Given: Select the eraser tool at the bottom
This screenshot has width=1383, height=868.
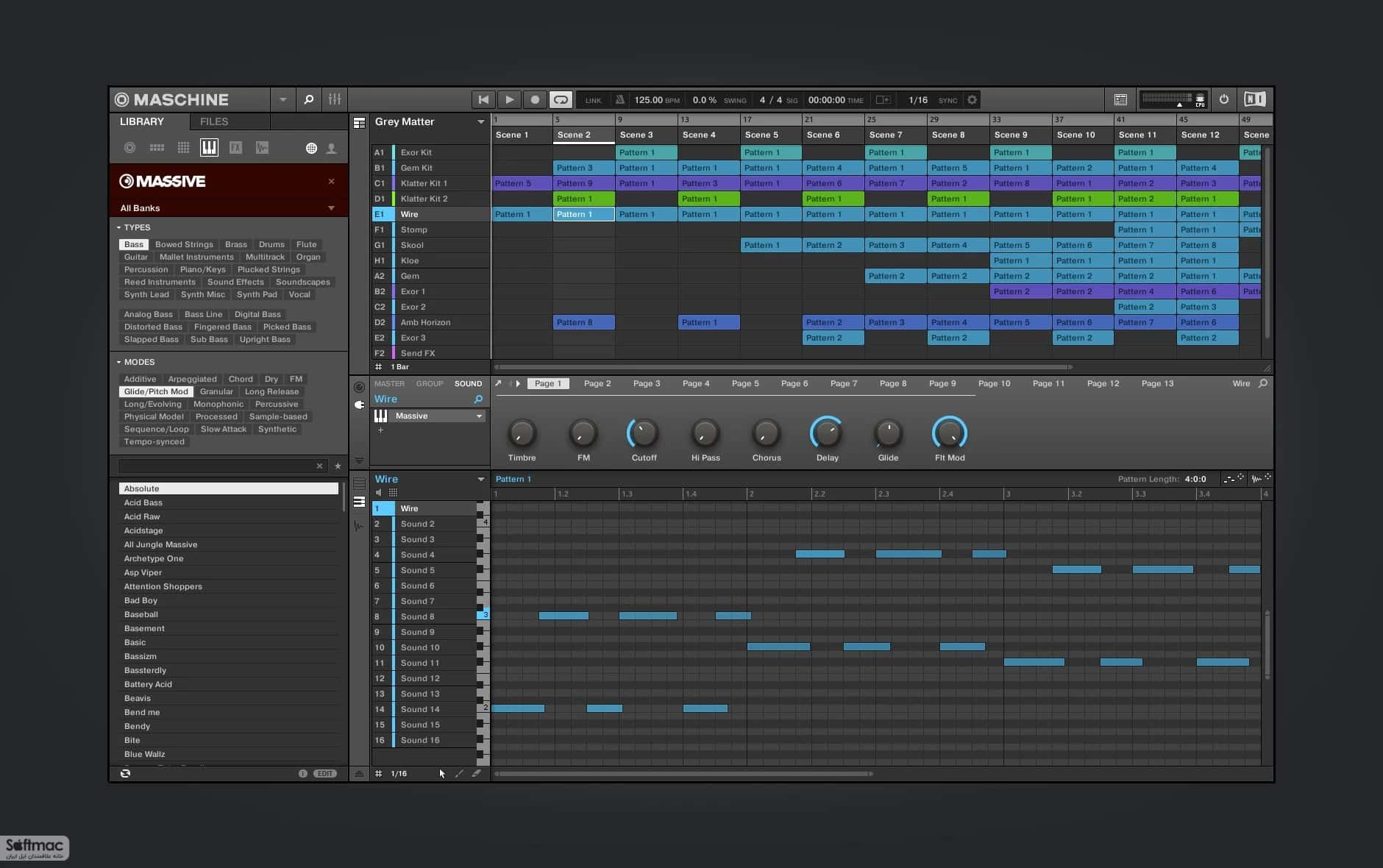Looking at the screenshot, I should coord(476,773).
